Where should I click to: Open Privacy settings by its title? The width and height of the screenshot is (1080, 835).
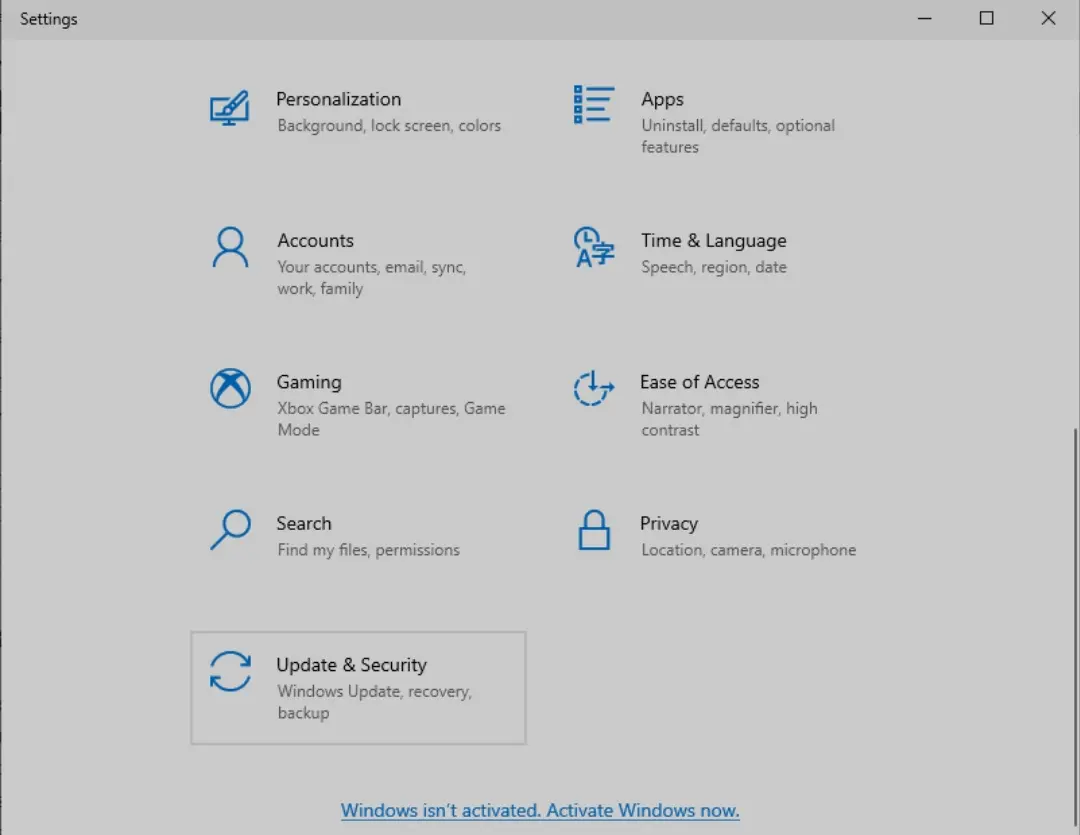click(x=669, y=524)
